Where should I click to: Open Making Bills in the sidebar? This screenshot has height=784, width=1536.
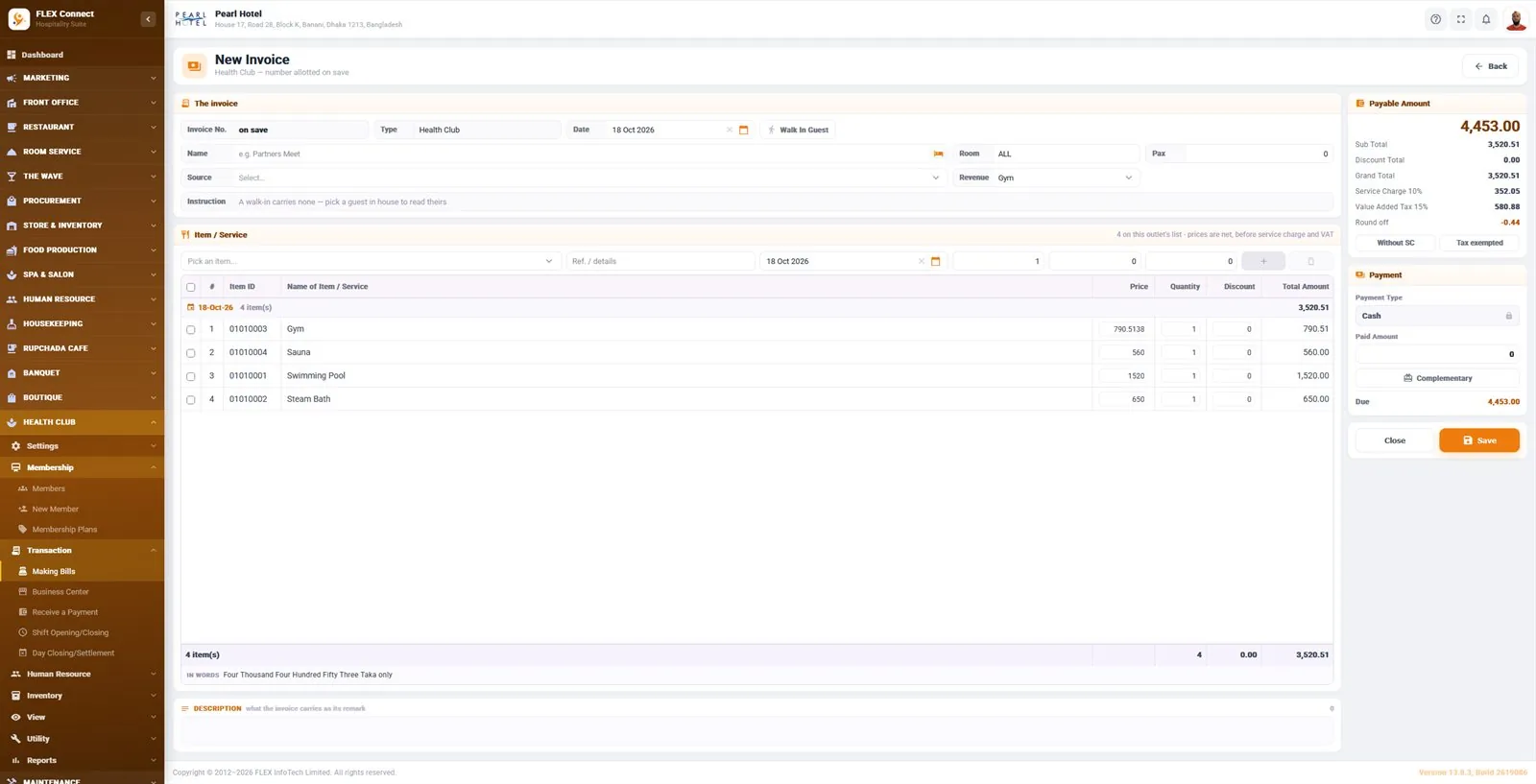coord(82,571)
